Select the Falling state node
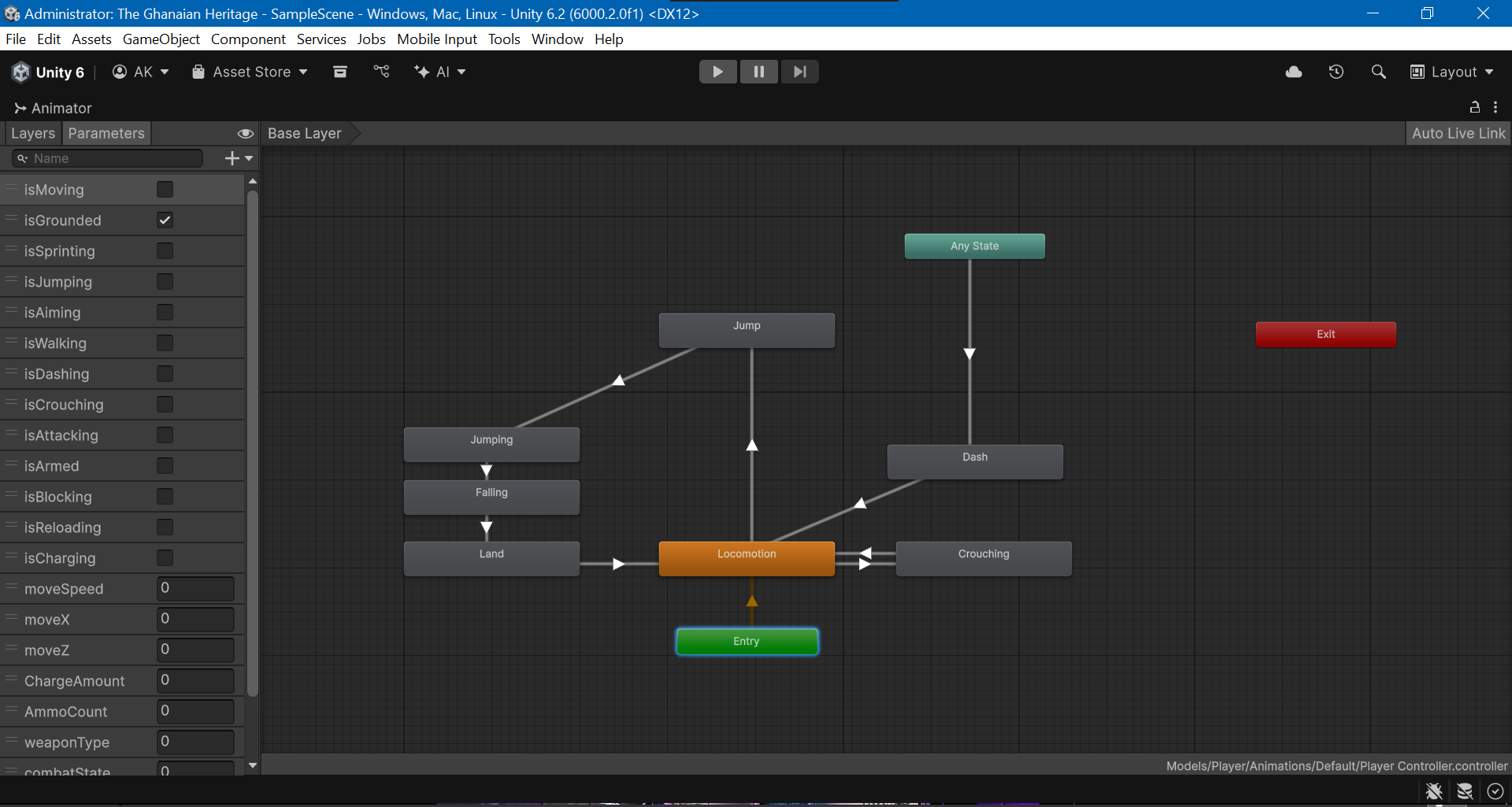Viewport: 1512px width, 807px height. 491,497
